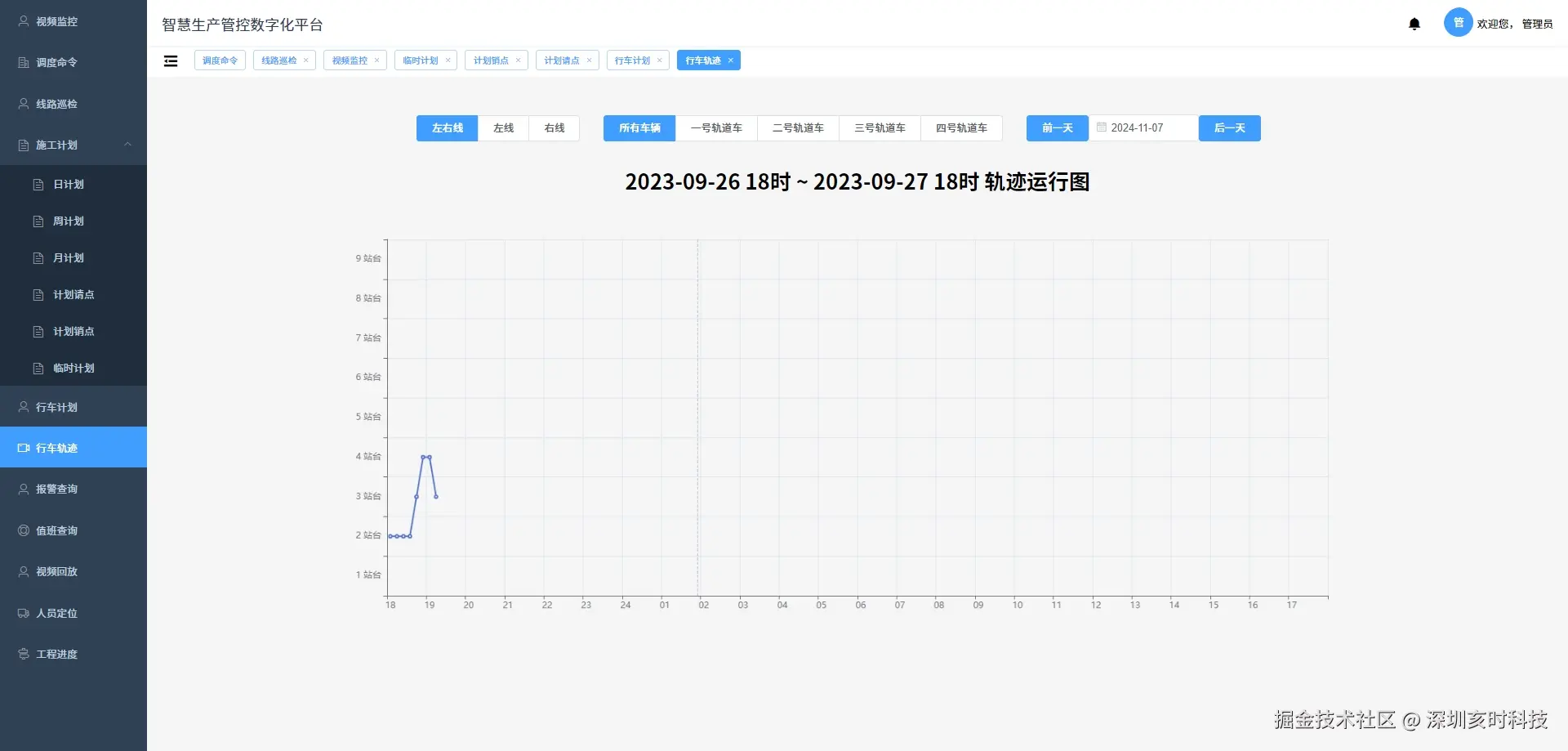Click the sidebar 行车计划 icon
The image size is (1568, 751).
[x=24, y=407]
